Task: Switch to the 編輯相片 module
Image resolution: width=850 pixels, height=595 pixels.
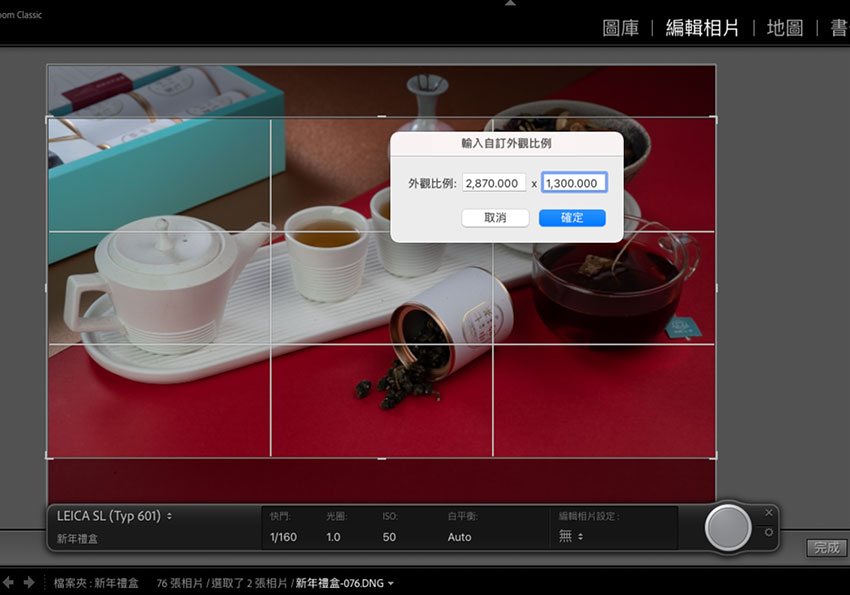Action: click(702, 28)
